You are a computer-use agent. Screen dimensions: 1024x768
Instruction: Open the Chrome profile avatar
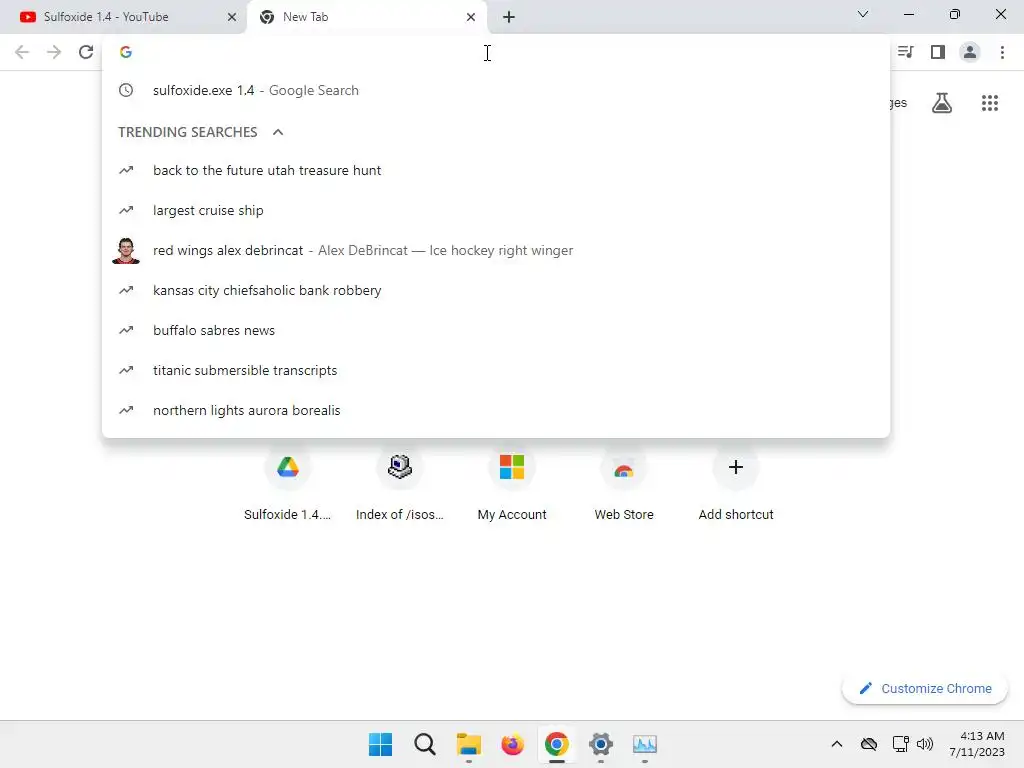[x=970, y=52]
